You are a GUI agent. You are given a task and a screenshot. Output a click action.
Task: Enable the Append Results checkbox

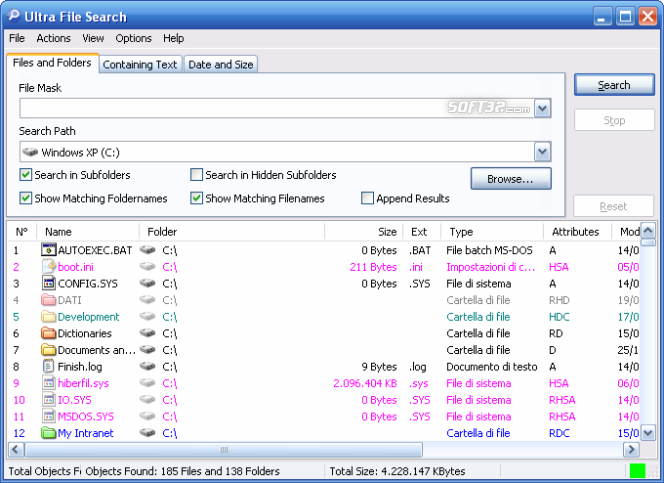coord(367,198)
